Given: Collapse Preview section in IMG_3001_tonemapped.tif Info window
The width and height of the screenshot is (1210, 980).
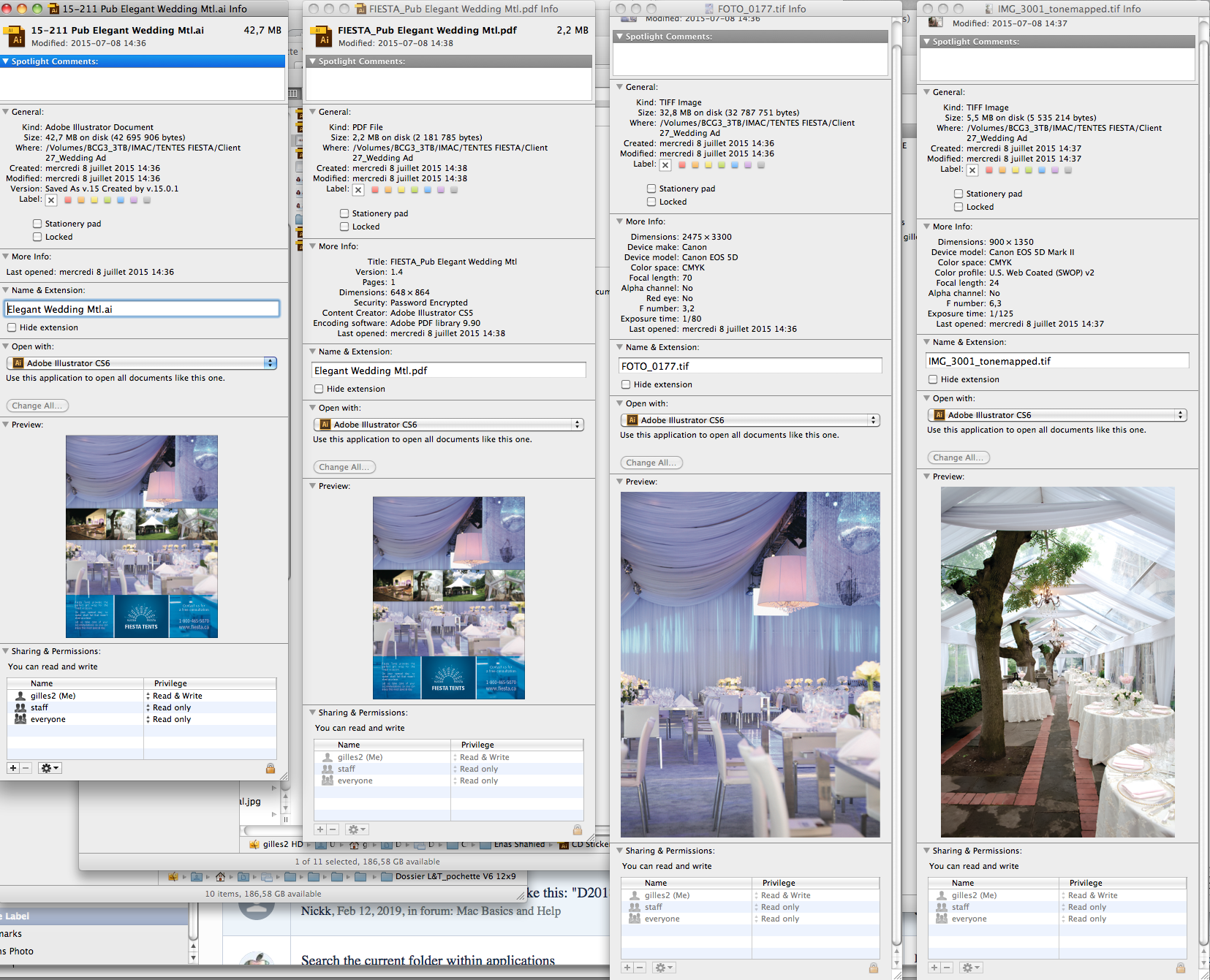Looking at the screenshot, I should pos(927,476).
